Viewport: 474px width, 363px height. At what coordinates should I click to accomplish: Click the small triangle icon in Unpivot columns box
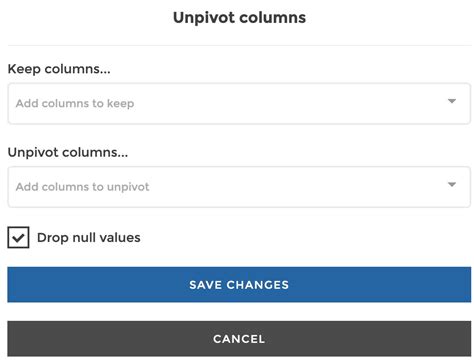coord(452,184)
